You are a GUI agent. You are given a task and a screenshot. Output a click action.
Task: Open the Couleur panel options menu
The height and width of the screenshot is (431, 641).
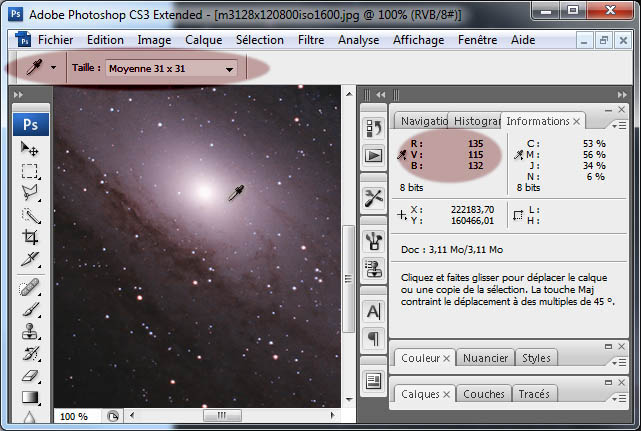click(x=620, y=362)
